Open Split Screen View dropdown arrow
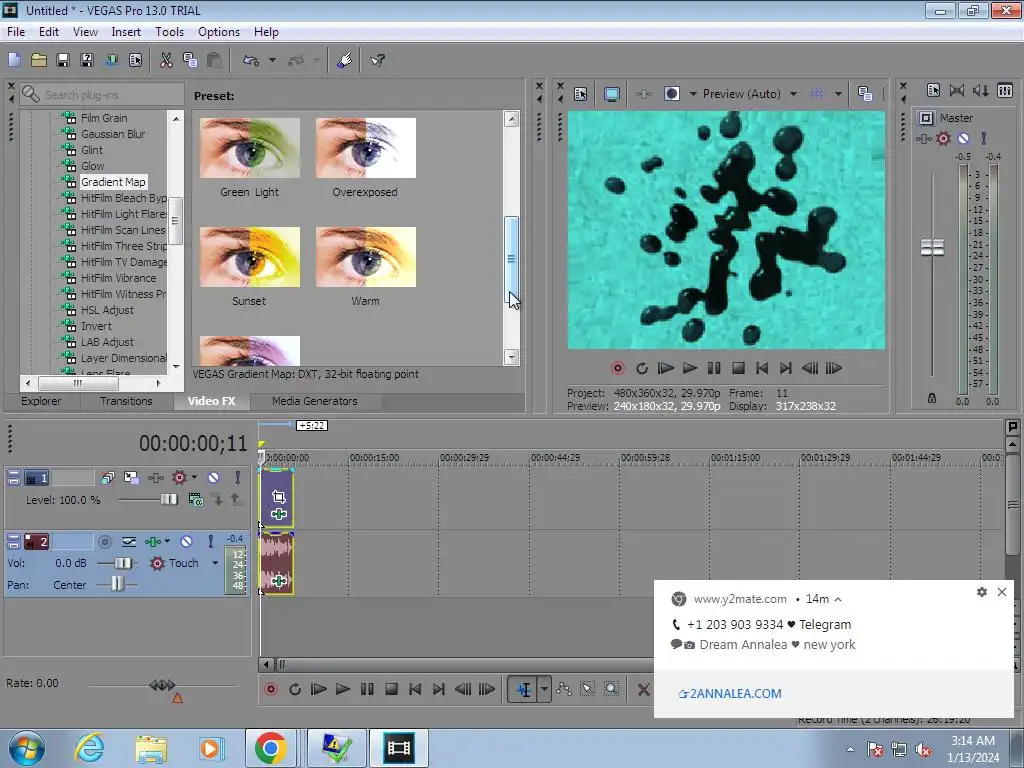1024x768 pixels. pyautogui.click(x=693, y=94)
